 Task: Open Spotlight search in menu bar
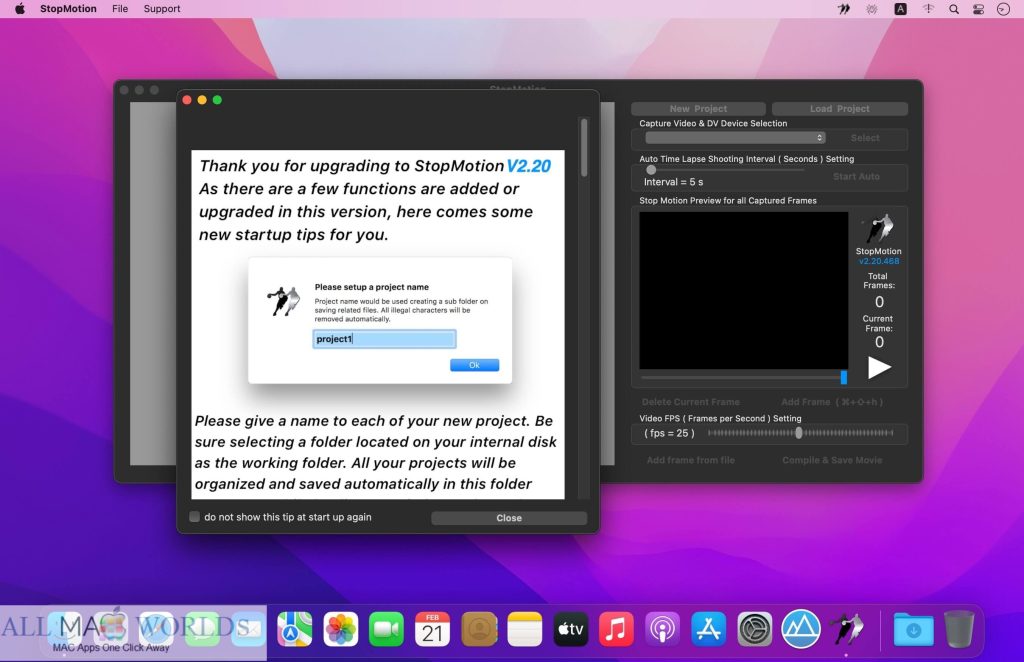point(953,9)
